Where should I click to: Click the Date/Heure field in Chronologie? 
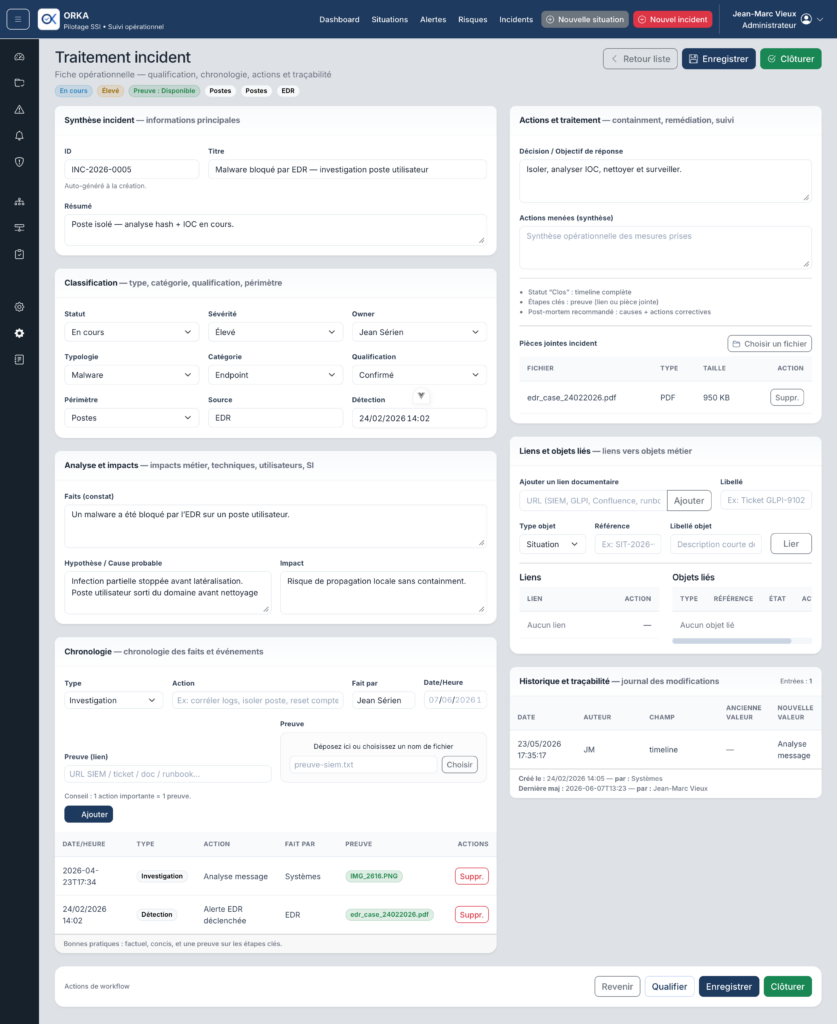click(x=454, y=700)
